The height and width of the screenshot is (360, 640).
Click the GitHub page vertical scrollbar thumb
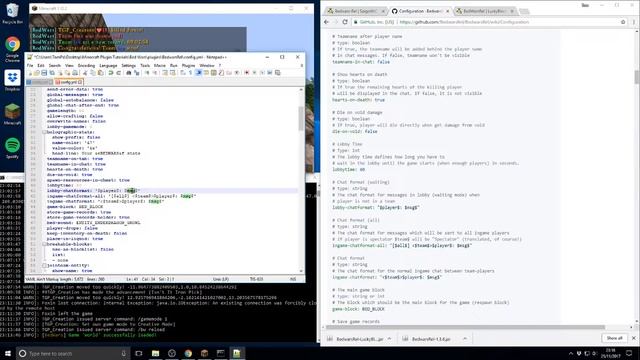[636, 77]
